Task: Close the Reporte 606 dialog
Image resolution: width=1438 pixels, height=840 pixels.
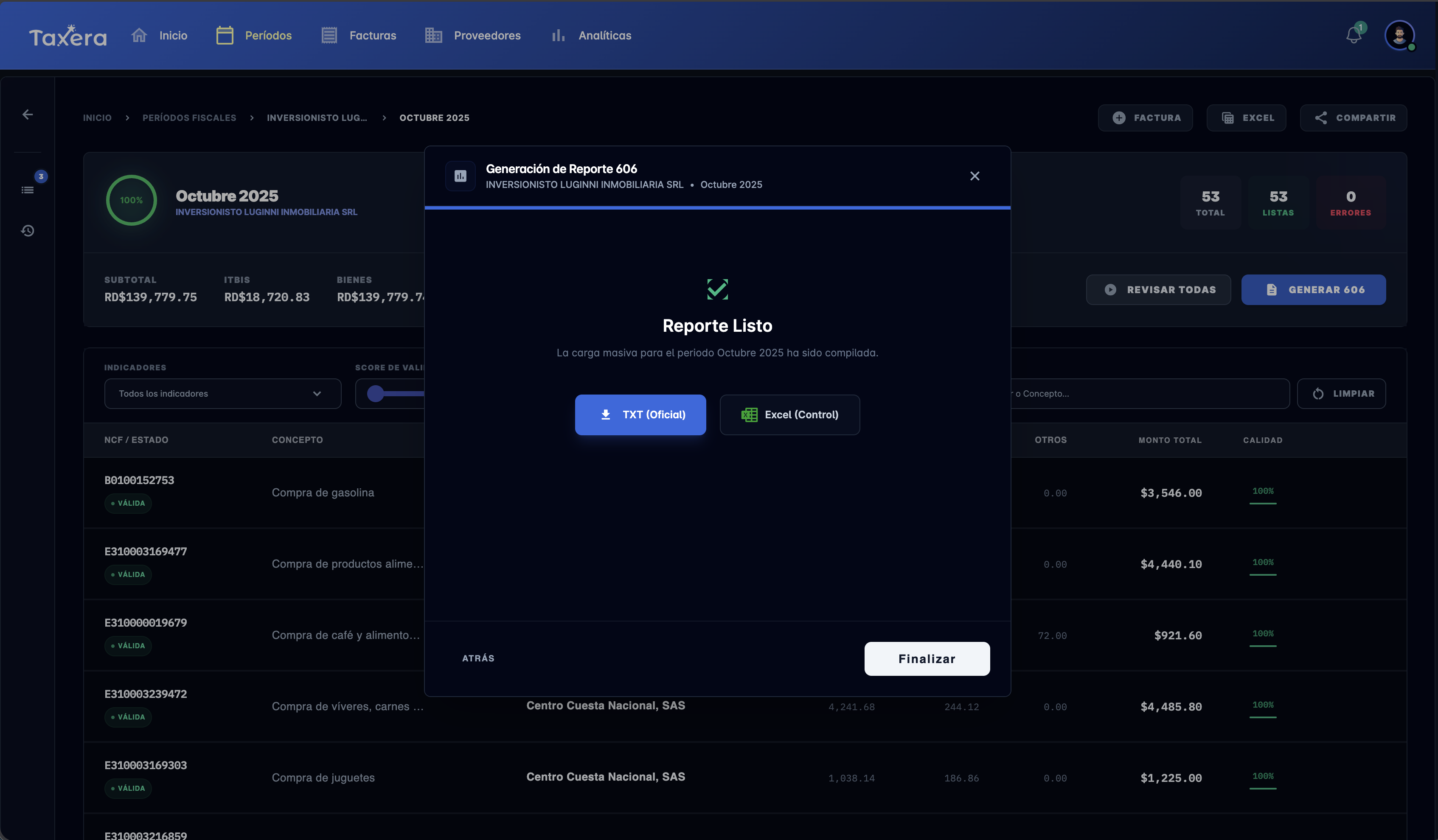Action: [975, 176]
